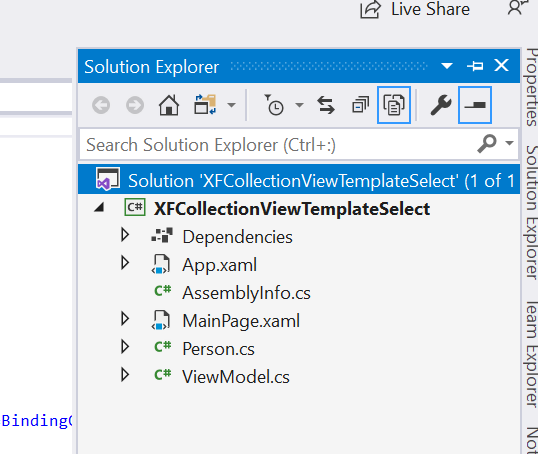Click Sync with Active Document arrows
The image size is (538, 454).
click(x=326, y=105)
